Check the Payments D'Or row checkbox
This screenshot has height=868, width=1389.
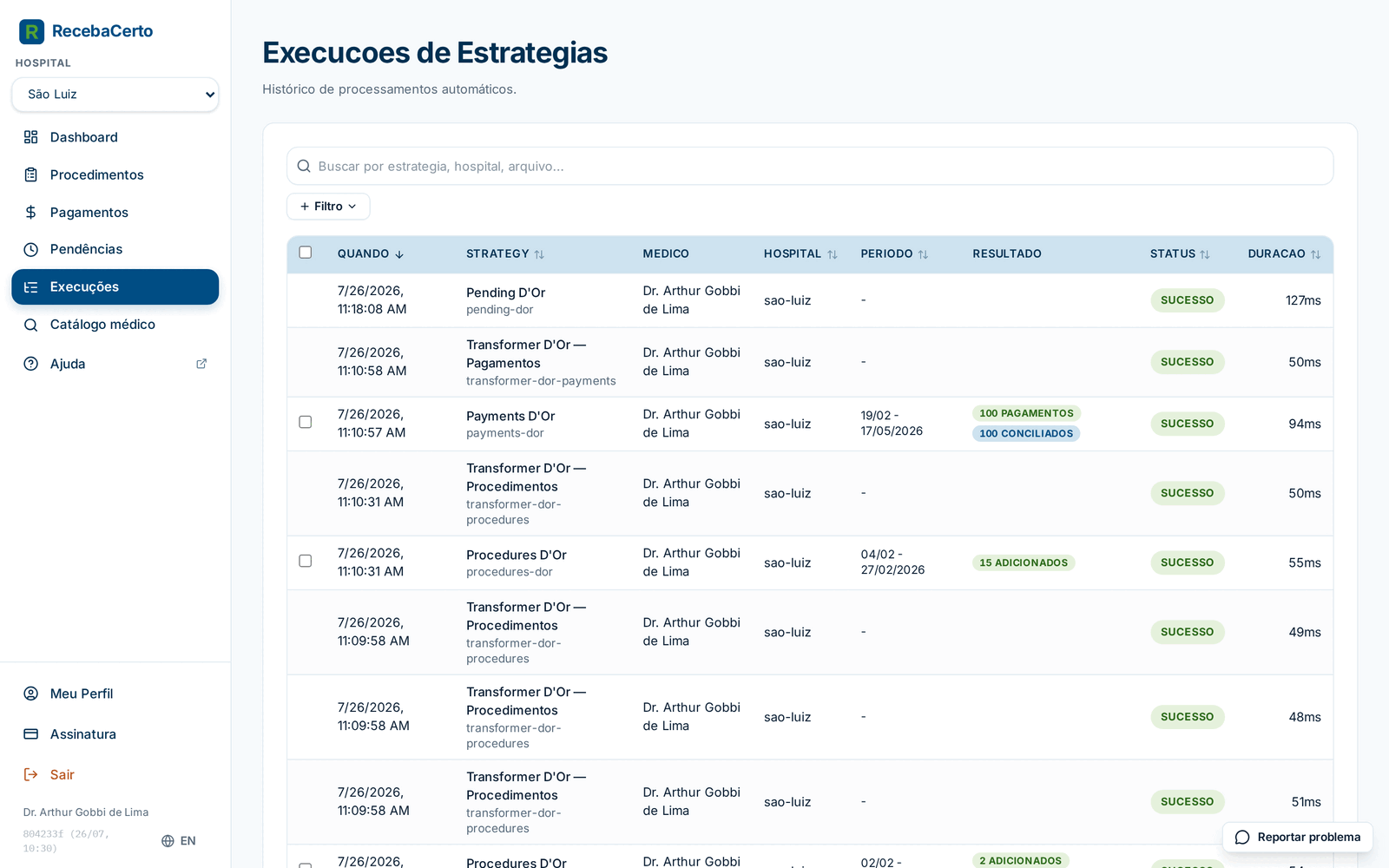tap(306, 422)
